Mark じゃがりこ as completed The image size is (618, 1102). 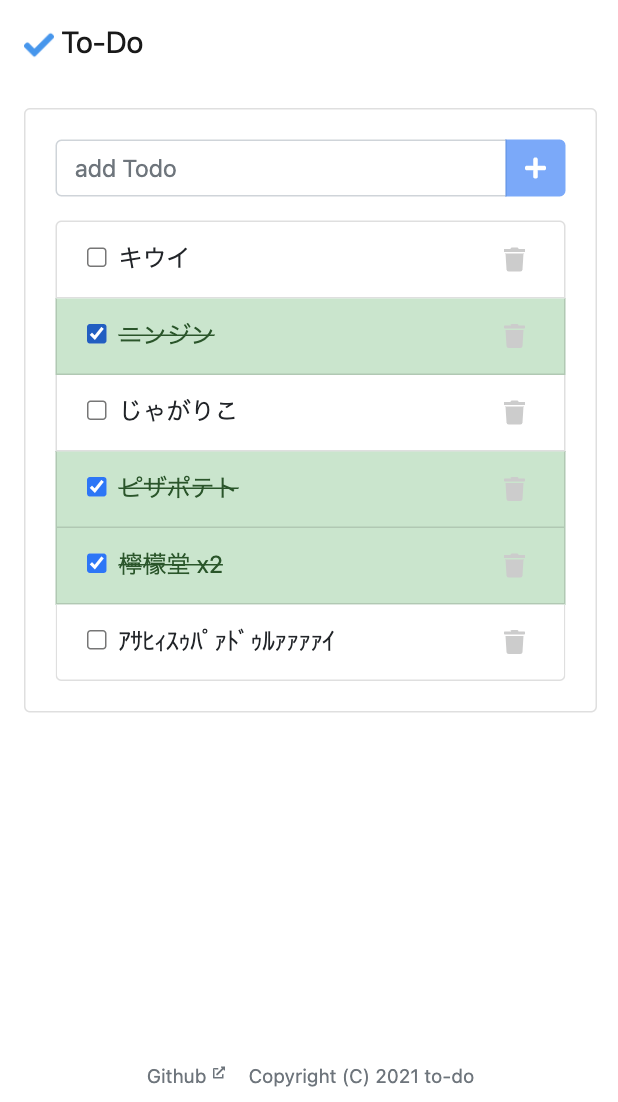coord(96,410)
